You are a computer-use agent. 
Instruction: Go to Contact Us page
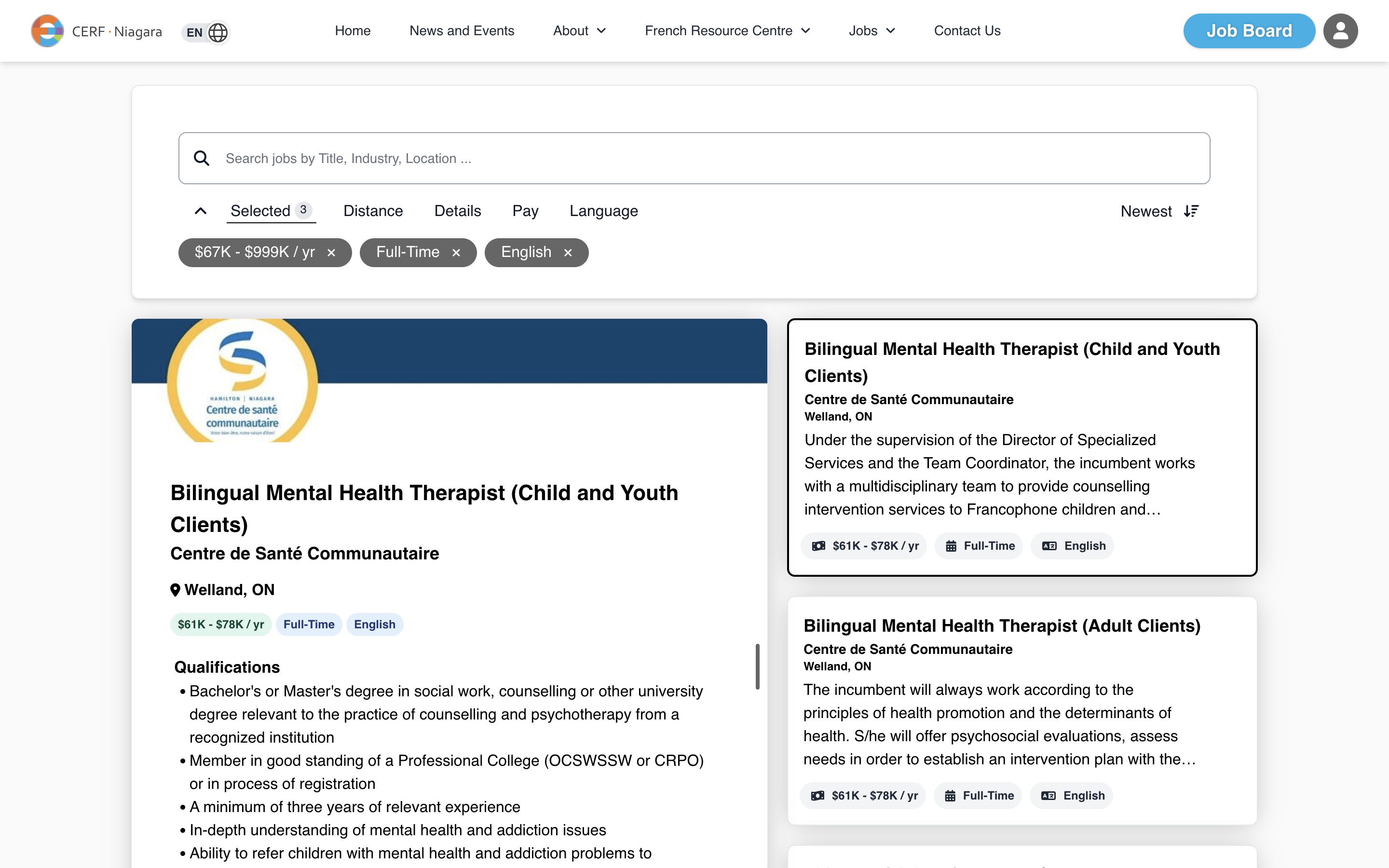(x=967, y=31)
